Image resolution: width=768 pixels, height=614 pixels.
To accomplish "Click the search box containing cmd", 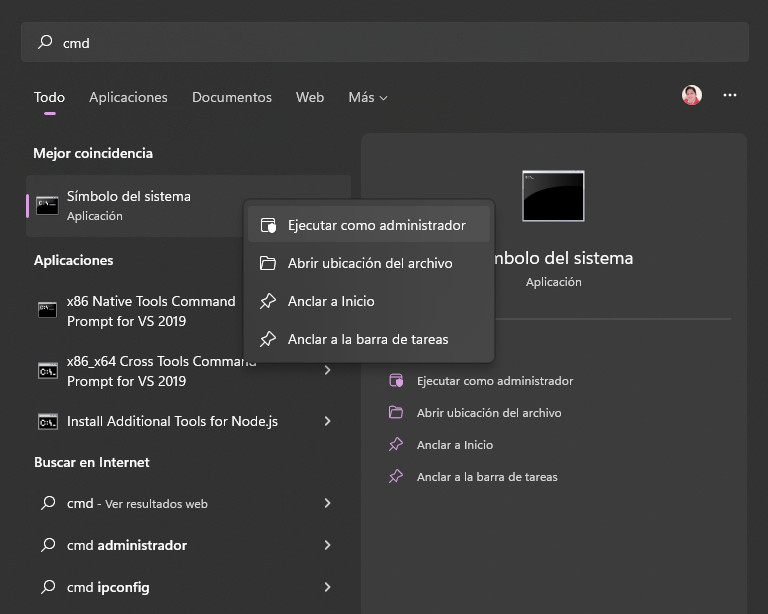I will 384,43.
